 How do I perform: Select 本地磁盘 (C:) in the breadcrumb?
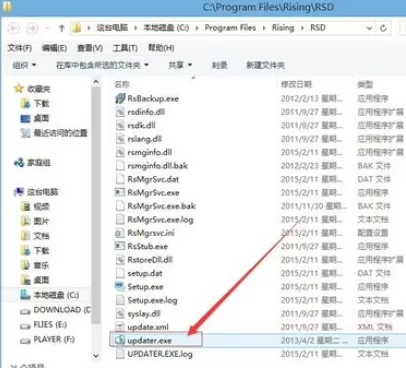[x=166, y=28]
